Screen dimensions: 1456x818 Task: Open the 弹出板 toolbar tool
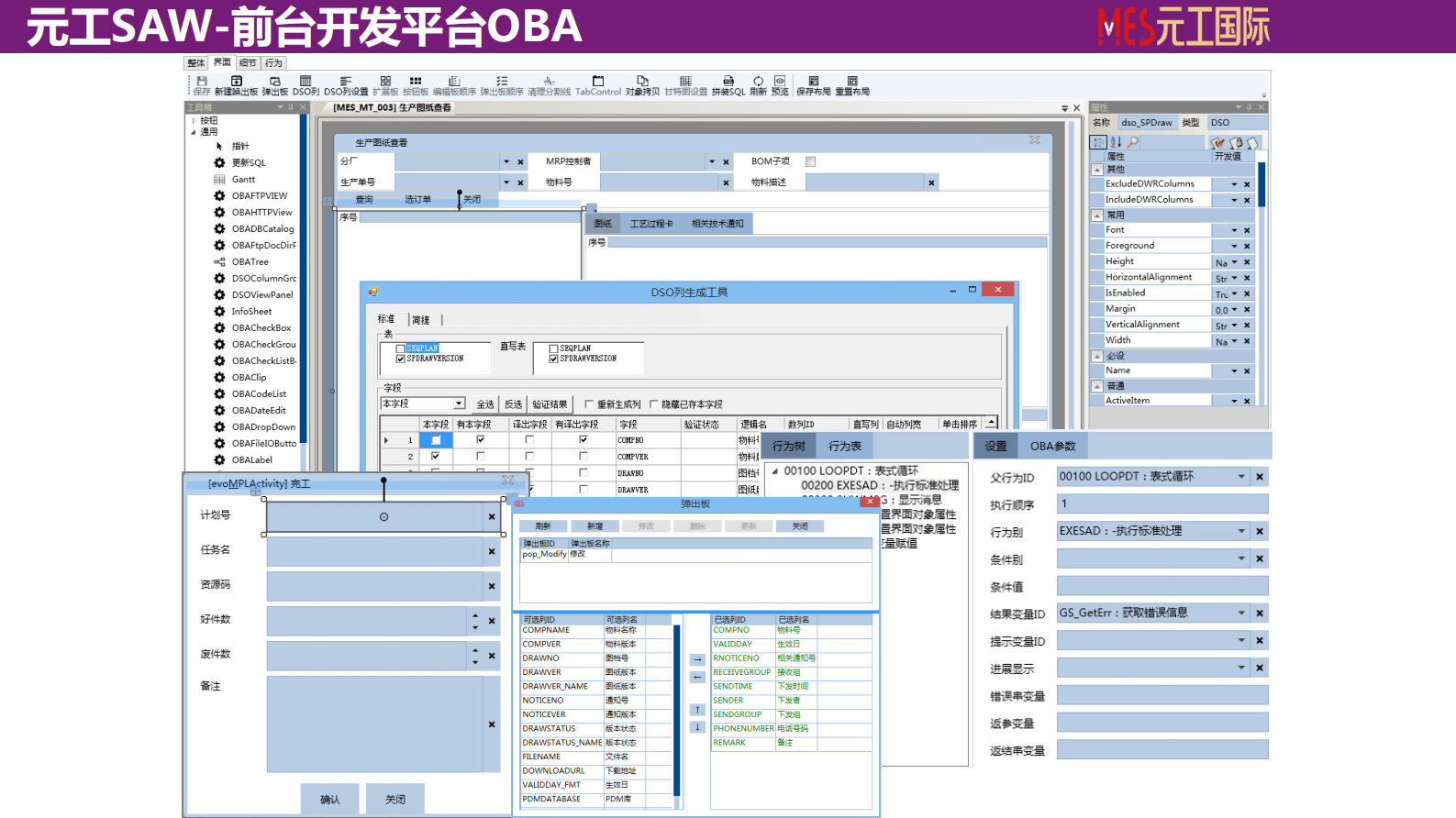275,86
